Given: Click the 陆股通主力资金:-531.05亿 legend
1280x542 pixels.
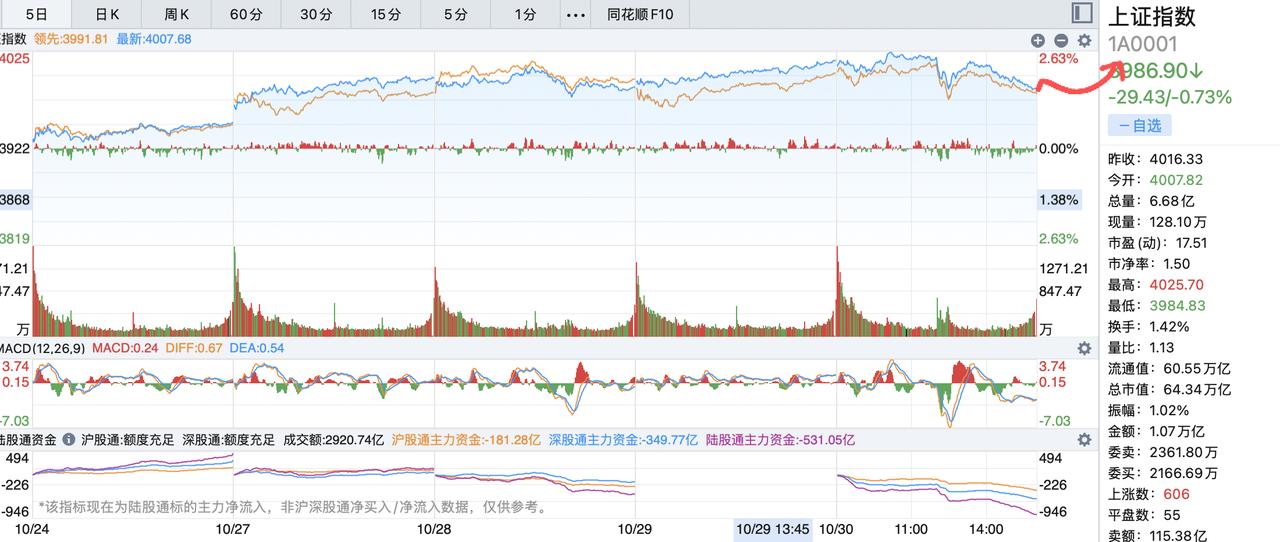Looking at the screenshot, I should (780, 439).
